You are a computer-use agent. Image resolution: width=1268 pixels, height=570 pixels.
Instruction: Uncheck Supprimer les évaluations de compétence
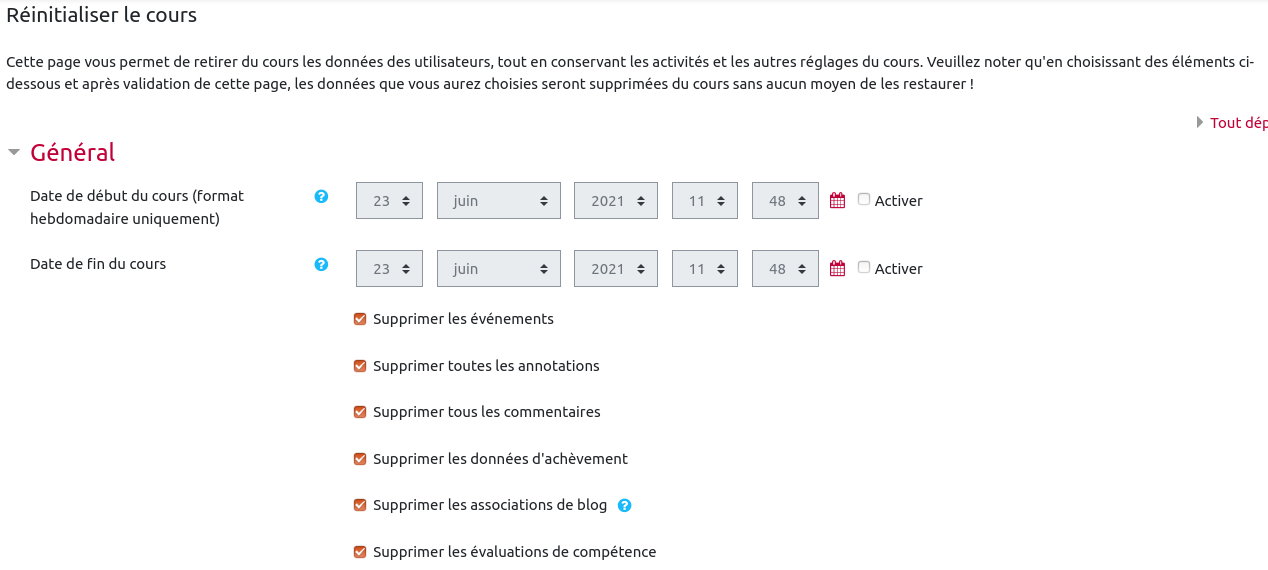[x=360, y=552]
